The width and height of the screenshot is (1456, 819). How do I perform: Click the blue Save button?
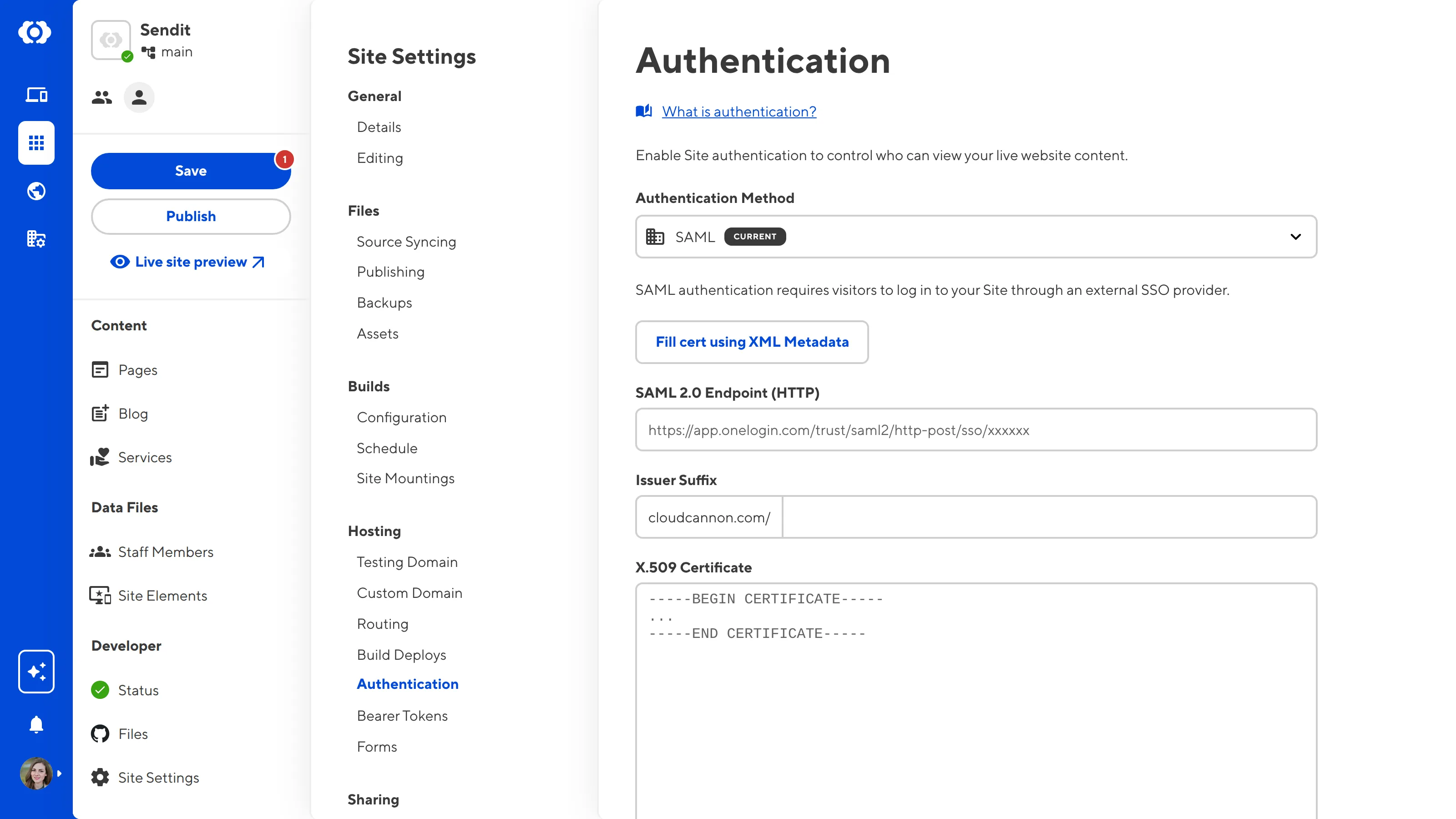pyautogui.click(x=191, y=171)
